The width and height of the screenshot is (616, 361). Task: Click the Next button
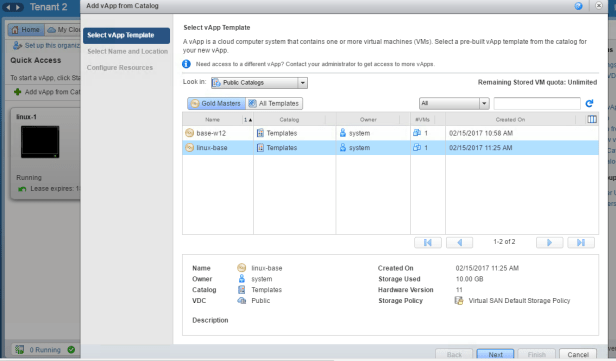click(x=495, y=354)
